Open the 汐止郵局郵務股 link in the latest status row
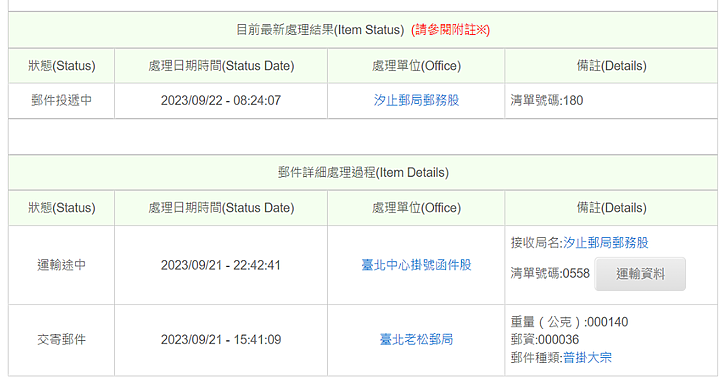This screenshot has width=720, height=380. 416,101
